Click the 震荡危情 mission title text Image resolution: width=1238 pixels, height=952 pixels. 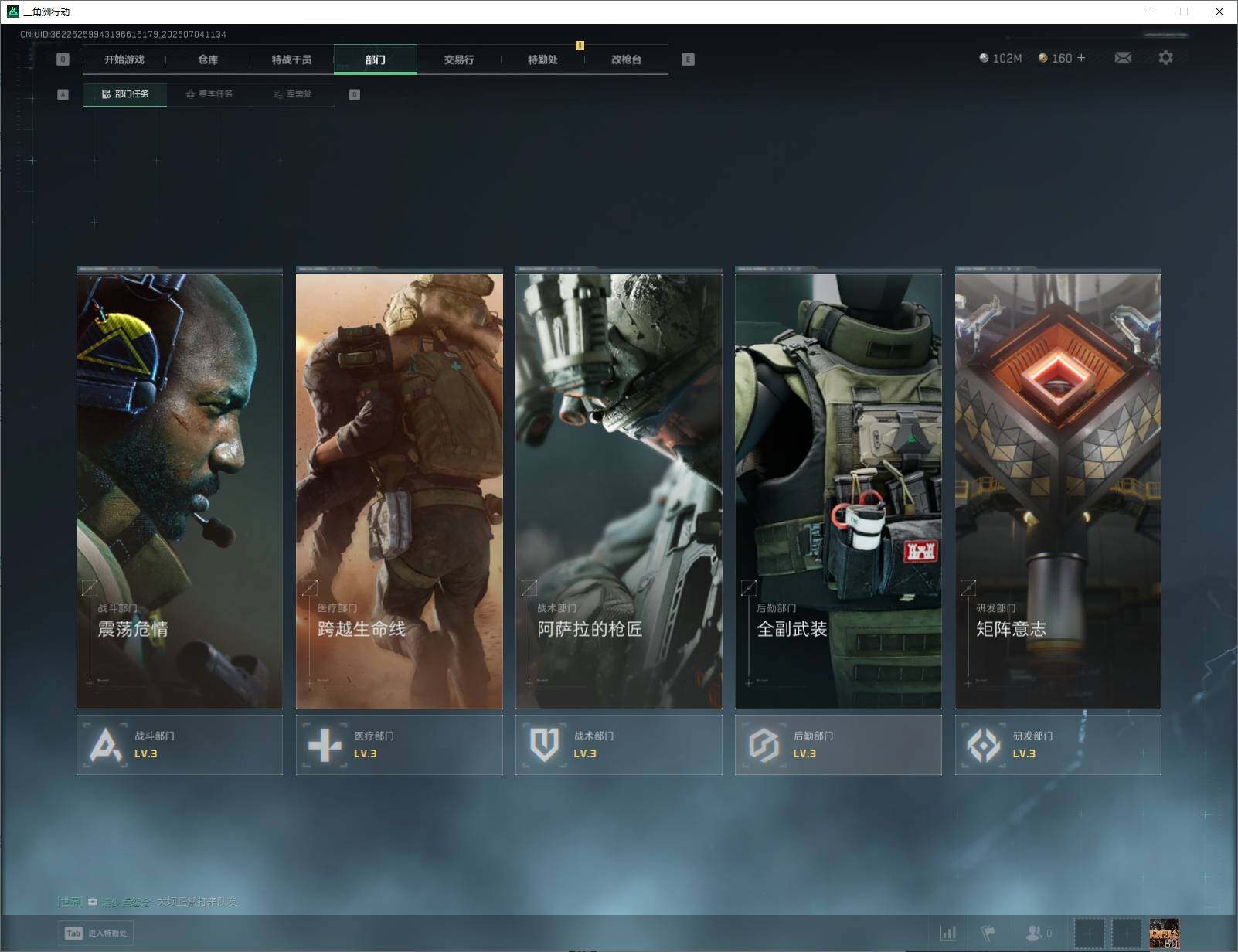point(133,629)
